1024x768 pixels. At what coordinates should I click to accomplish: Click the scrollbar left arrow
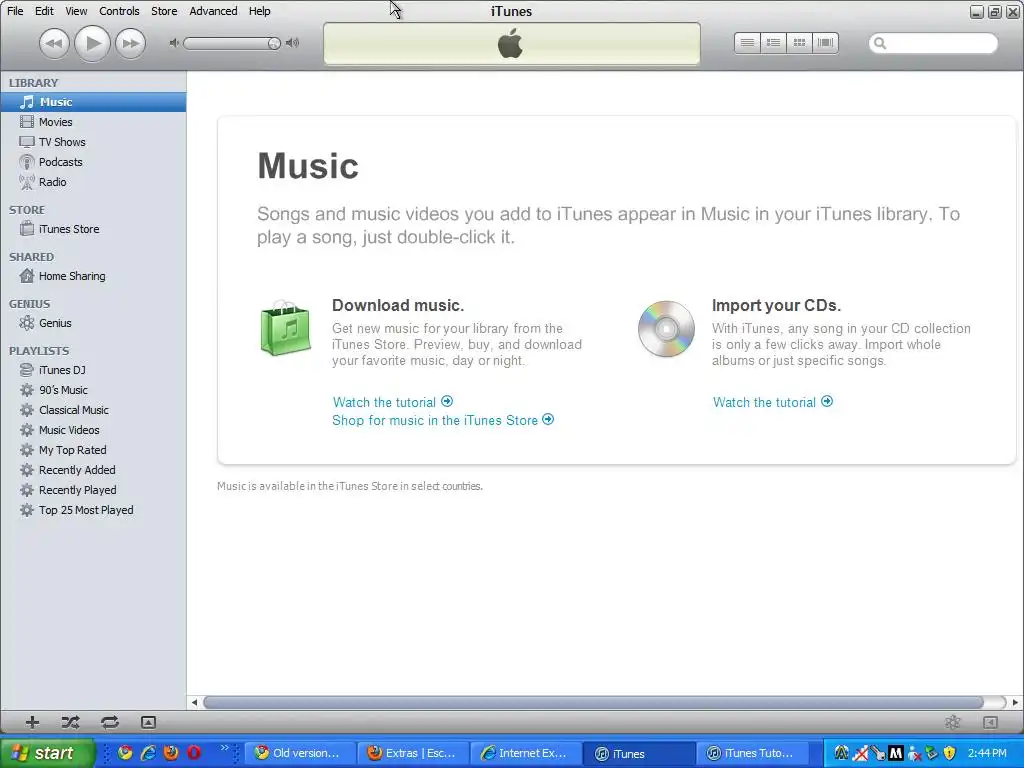(194, 702)
